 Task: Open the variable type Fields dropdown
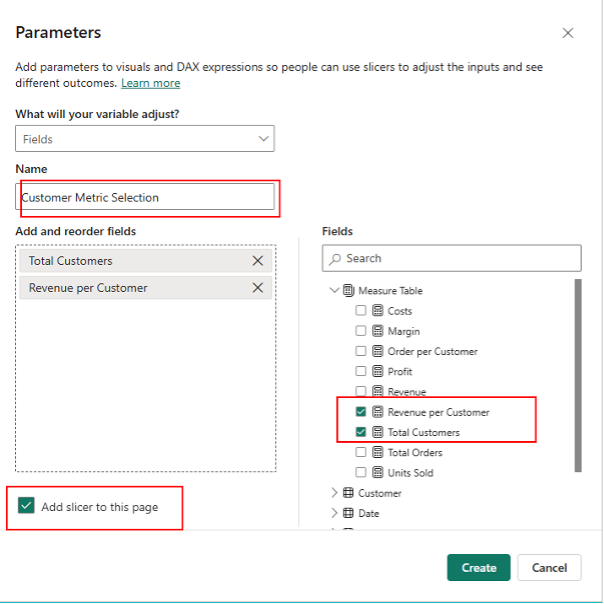pos(145,139)
